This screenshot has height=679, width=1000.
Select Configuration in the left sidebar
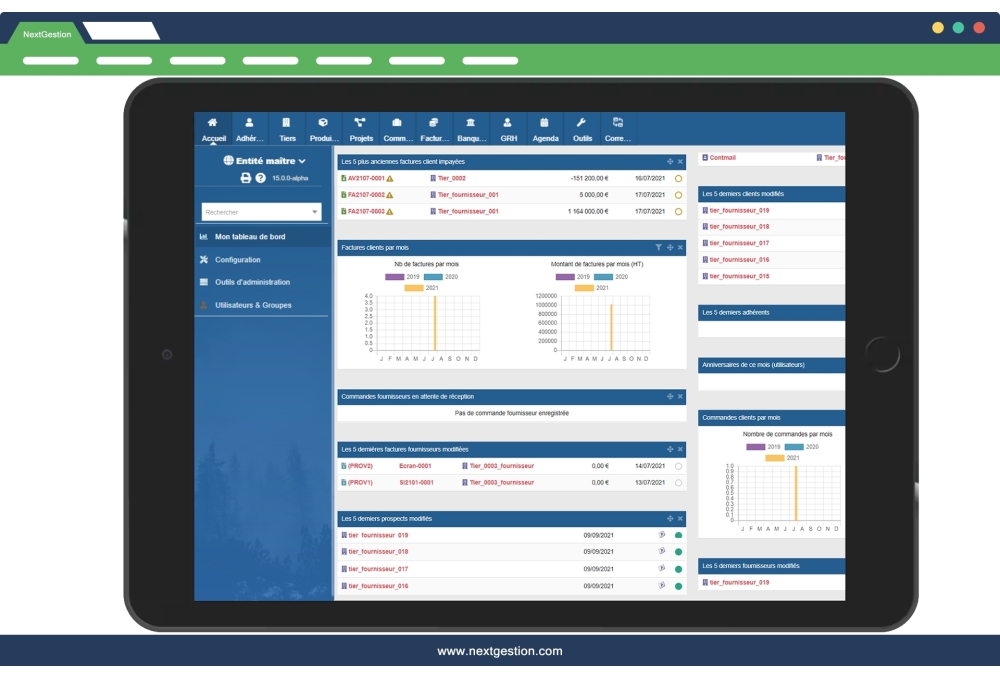point(237,260)
